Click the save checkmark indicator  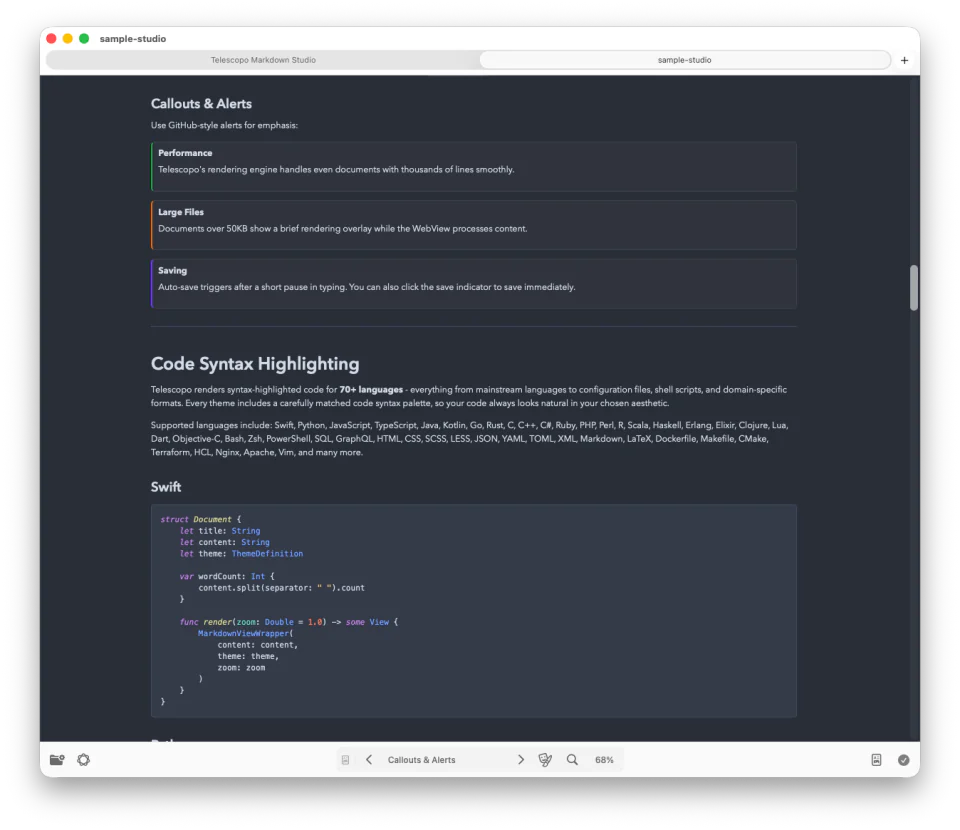[904, 760]
